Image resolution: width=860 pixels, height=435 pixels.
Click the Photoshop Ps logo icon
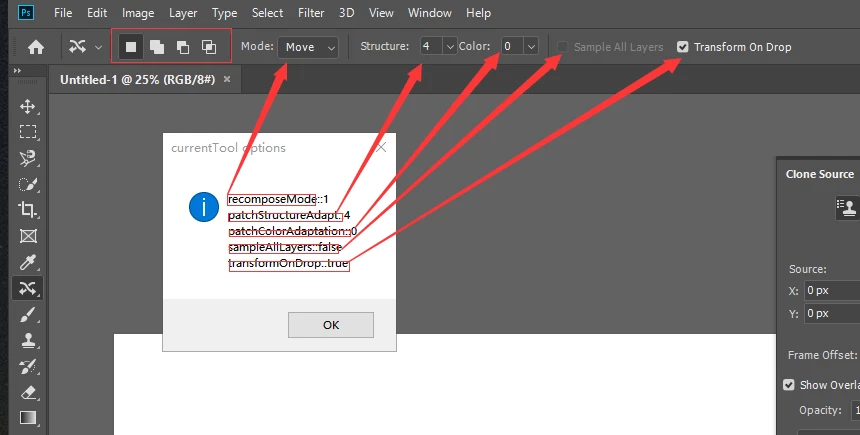(26, 13)
